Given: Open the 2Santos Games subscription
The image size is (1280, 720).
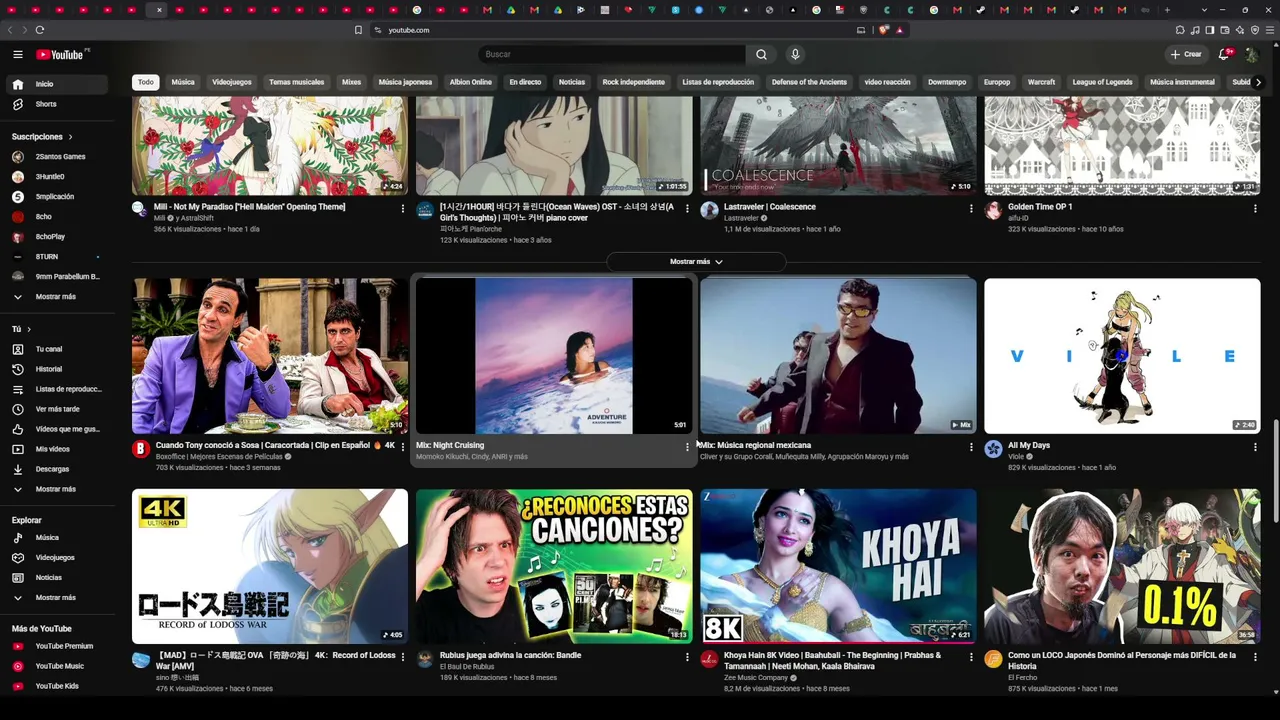Looking at the screenshot, I should pos(58,157).
